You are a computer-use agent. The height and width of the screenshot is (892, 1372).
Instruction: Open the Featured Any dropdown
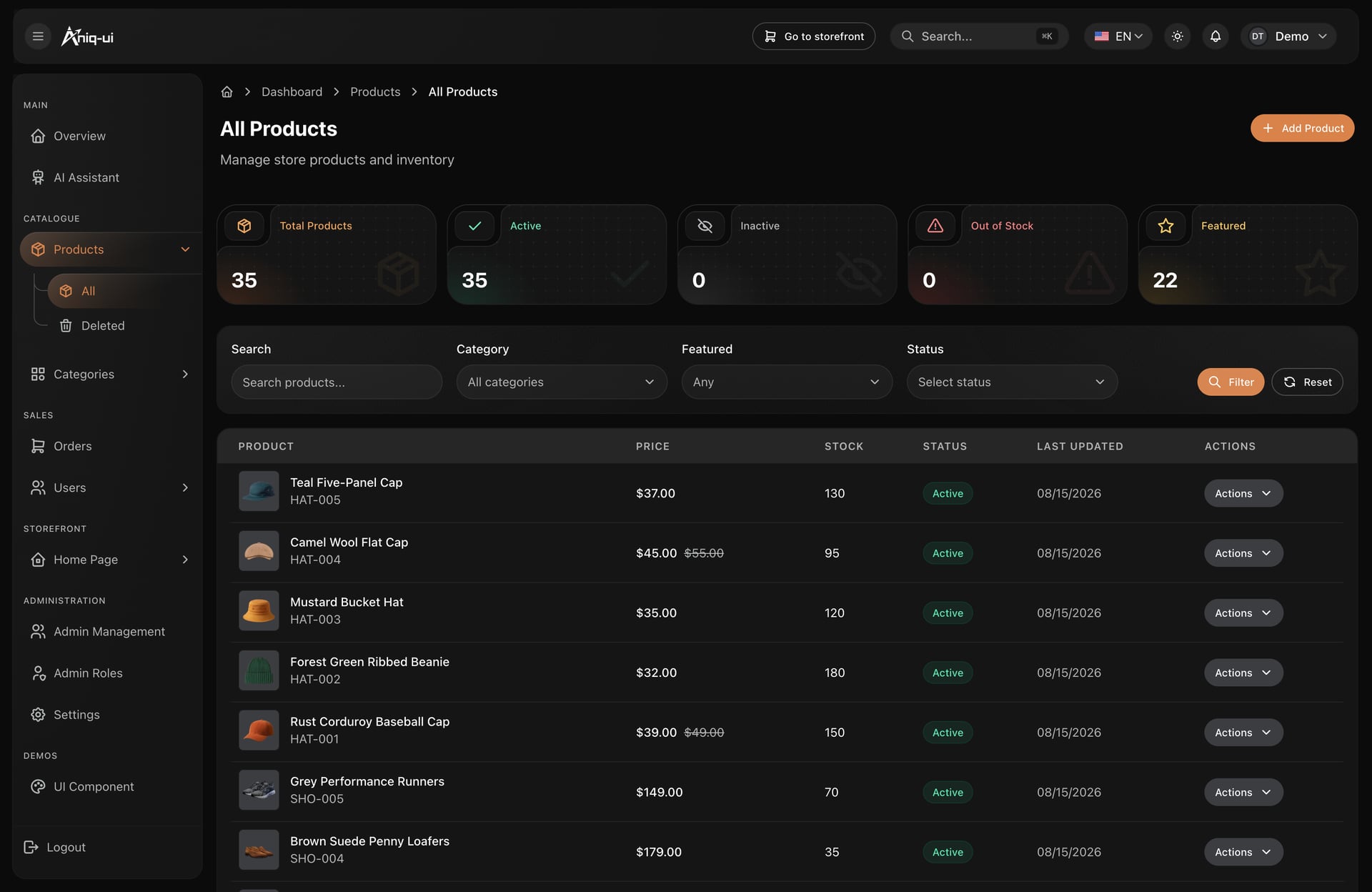tap(787, 382)
